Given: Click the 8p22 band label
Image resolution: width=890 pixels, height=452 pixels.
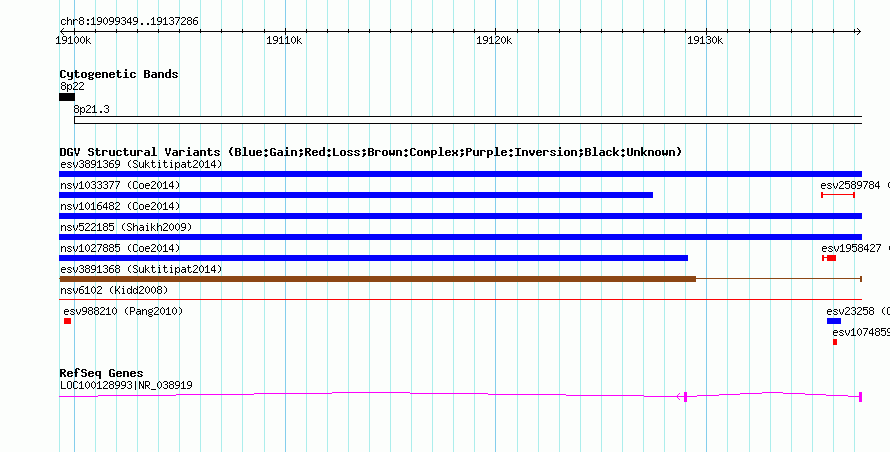Looking at the screenshot, I should [72, 86].
